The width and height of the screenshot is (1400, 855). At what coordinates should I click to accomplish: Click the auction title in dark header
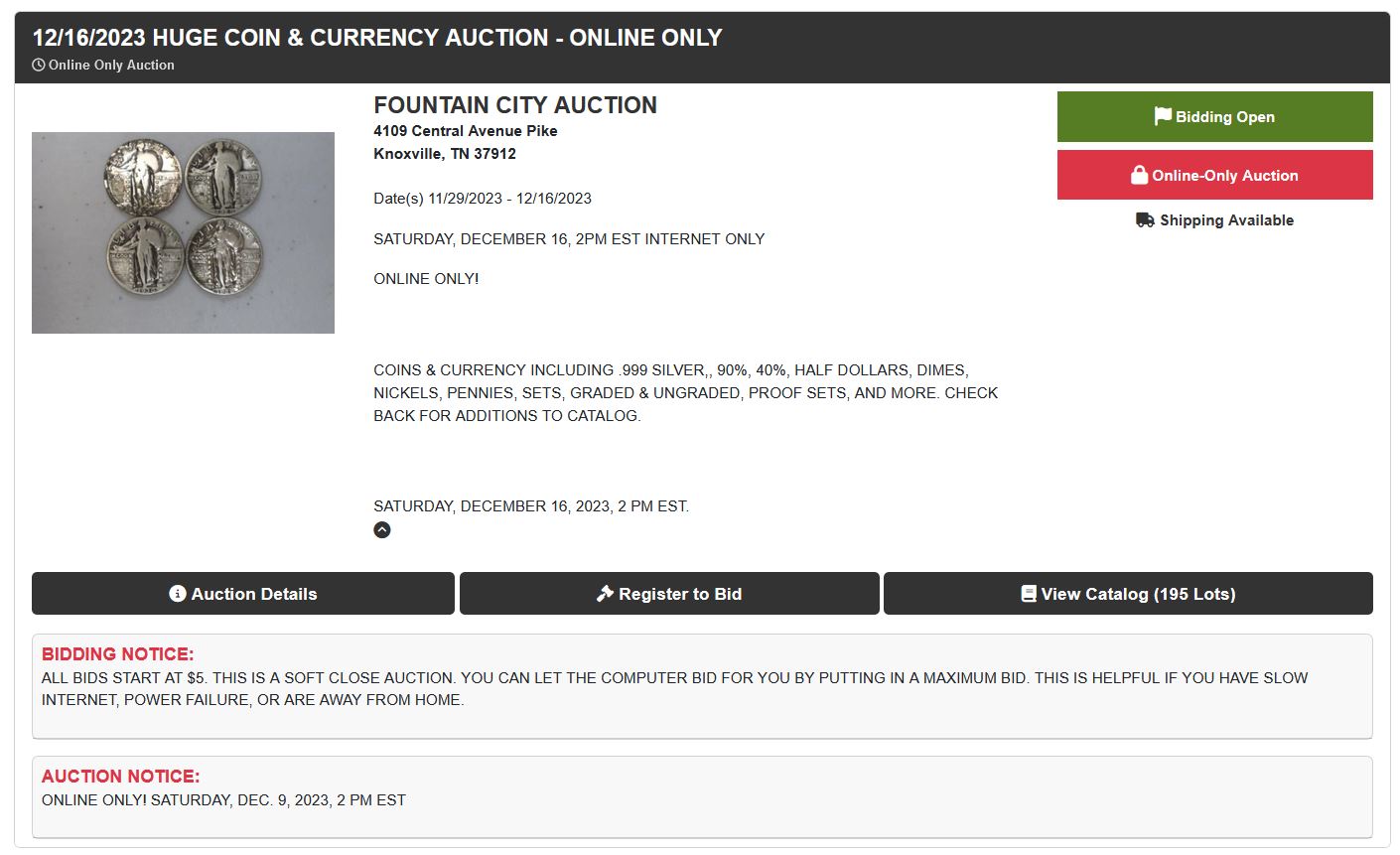tap(377, 38)
